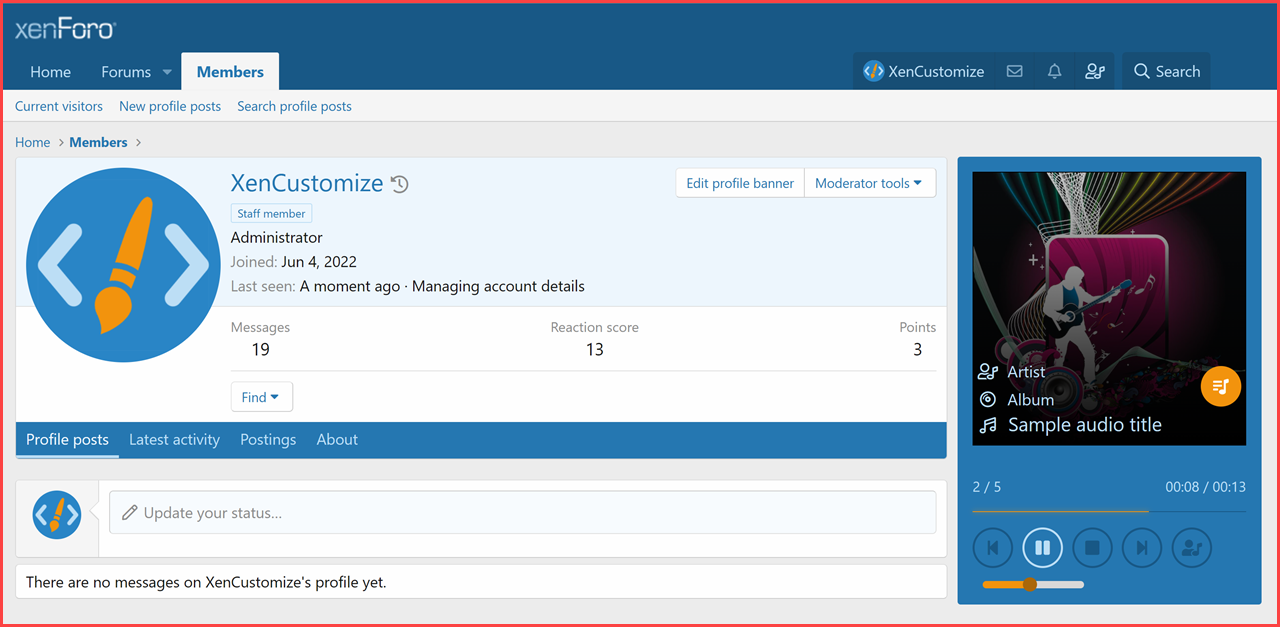
Task: Open the Moderator tools dropdown
Action: coord(869,183)
